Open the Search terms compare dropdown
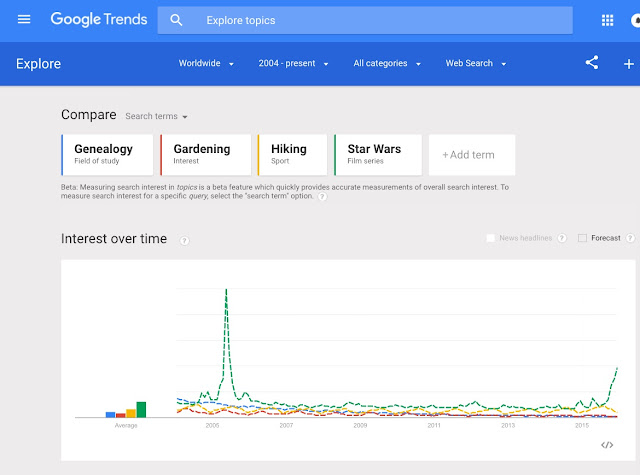 click(x=156, y=116)
